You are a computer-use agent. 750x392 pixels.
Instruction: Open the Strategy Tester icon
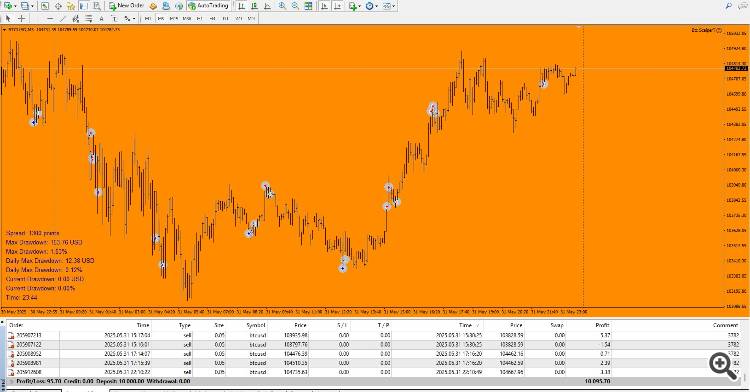(97, 6)
